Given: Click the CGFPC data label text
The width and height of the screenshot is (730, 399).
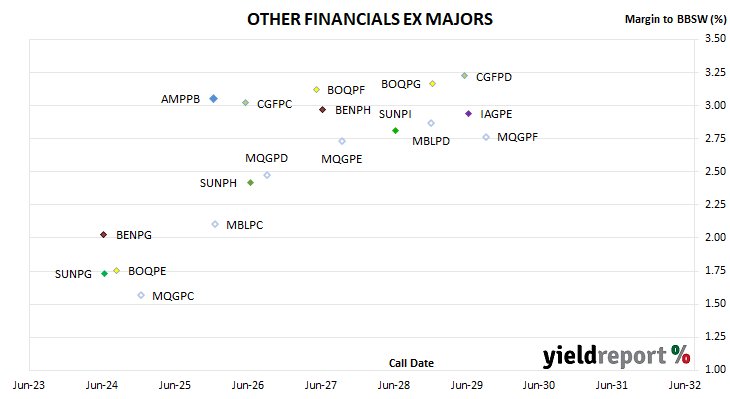Looking at the screenshot, I should coord(275,104).
